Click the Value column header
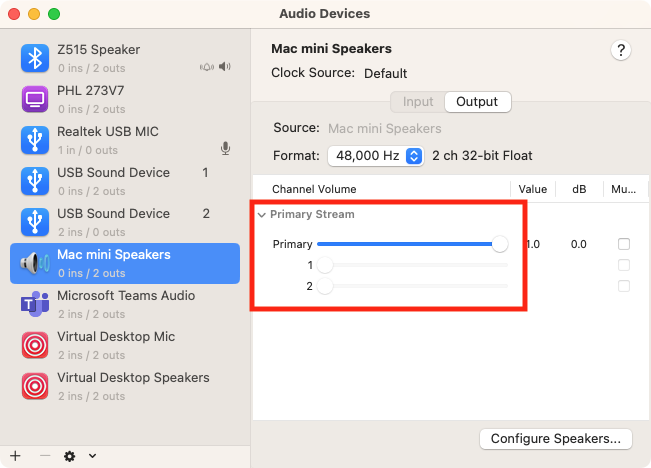Screen dimensions: 651x468 pos(532,189)
